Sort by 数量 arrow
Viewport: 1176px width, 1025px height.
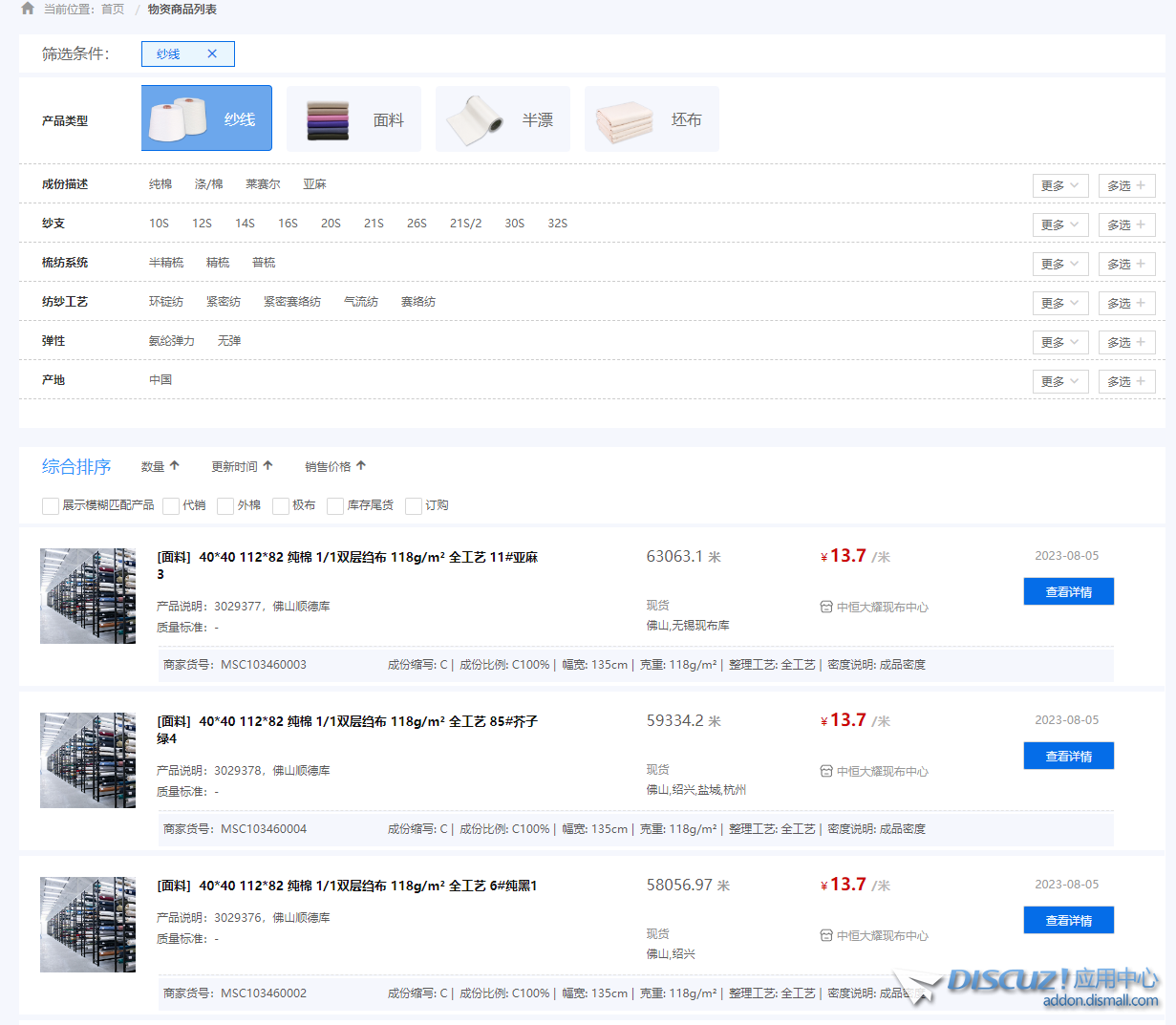(x=175, y=466)
